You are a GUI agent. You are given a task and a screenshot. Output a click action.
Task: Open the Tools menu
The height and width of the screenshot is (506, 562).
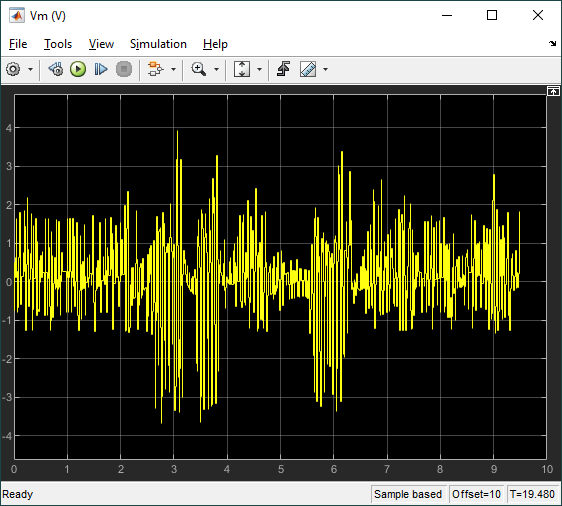click(x=58, y=44)
